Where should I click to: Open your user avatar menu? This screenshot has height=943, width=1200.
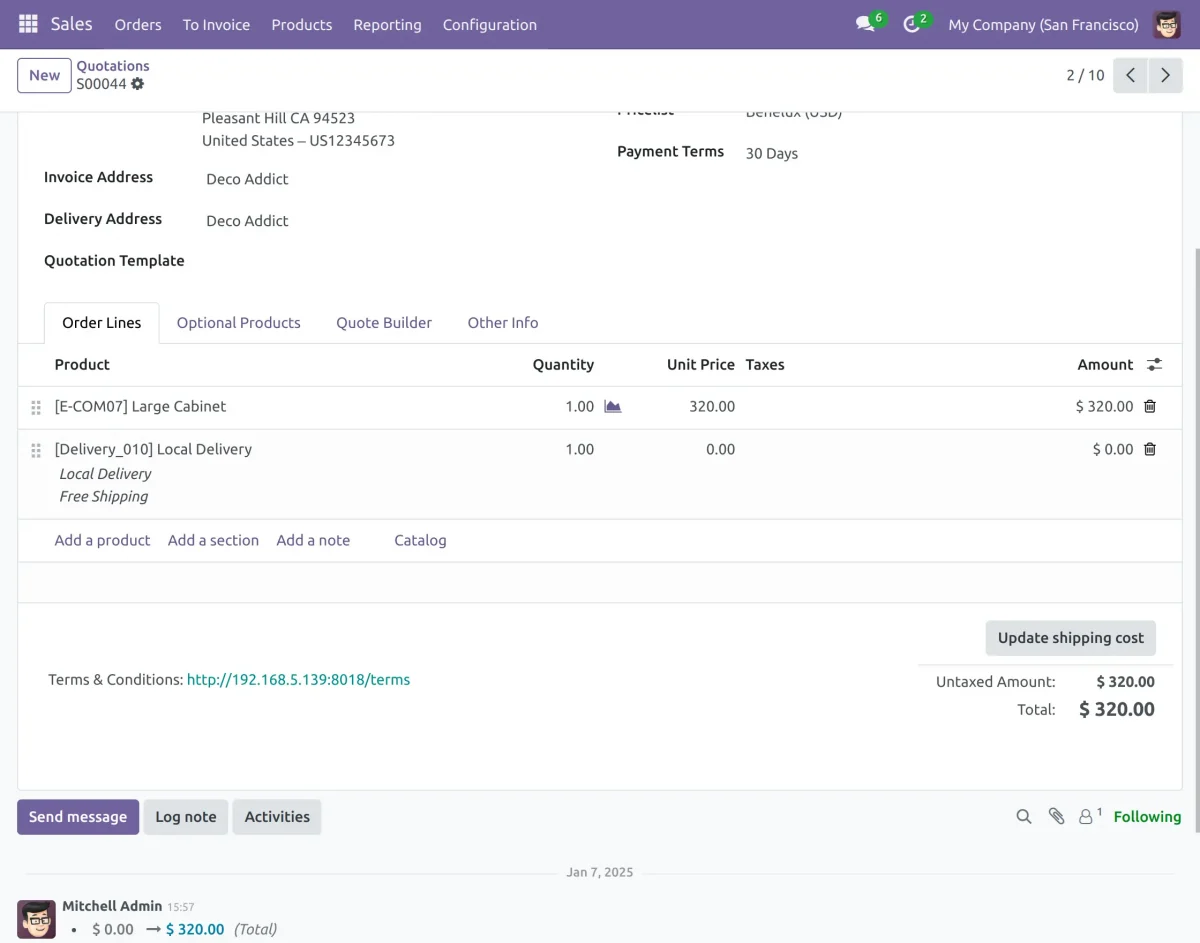pyautogui.click(x=1166, y=24)
